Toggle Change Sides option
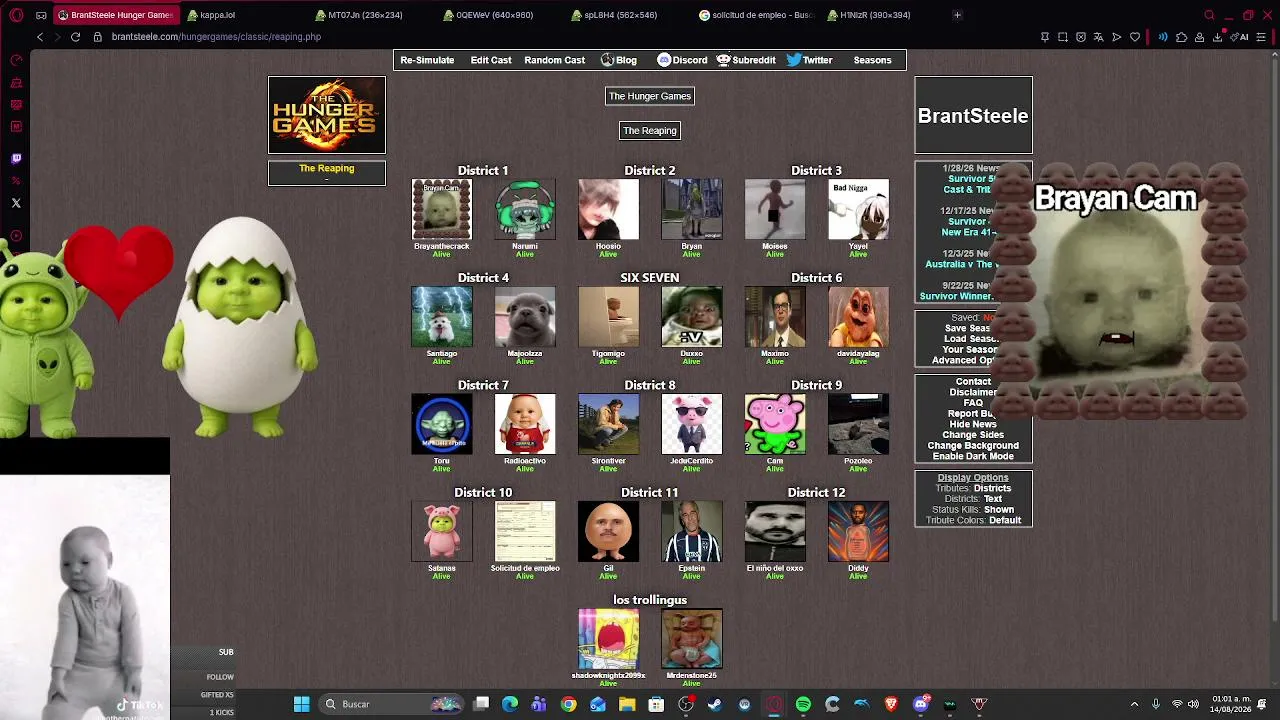This screenshot has height=720, width=1280. tap(973, 435)
